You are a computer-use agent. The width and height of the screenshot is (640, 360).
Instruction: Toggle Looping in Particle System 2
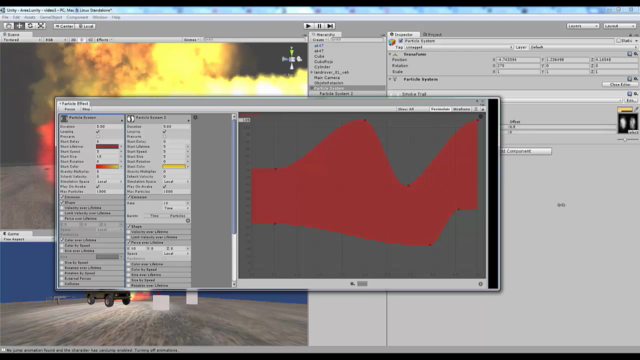coord(164,131)
